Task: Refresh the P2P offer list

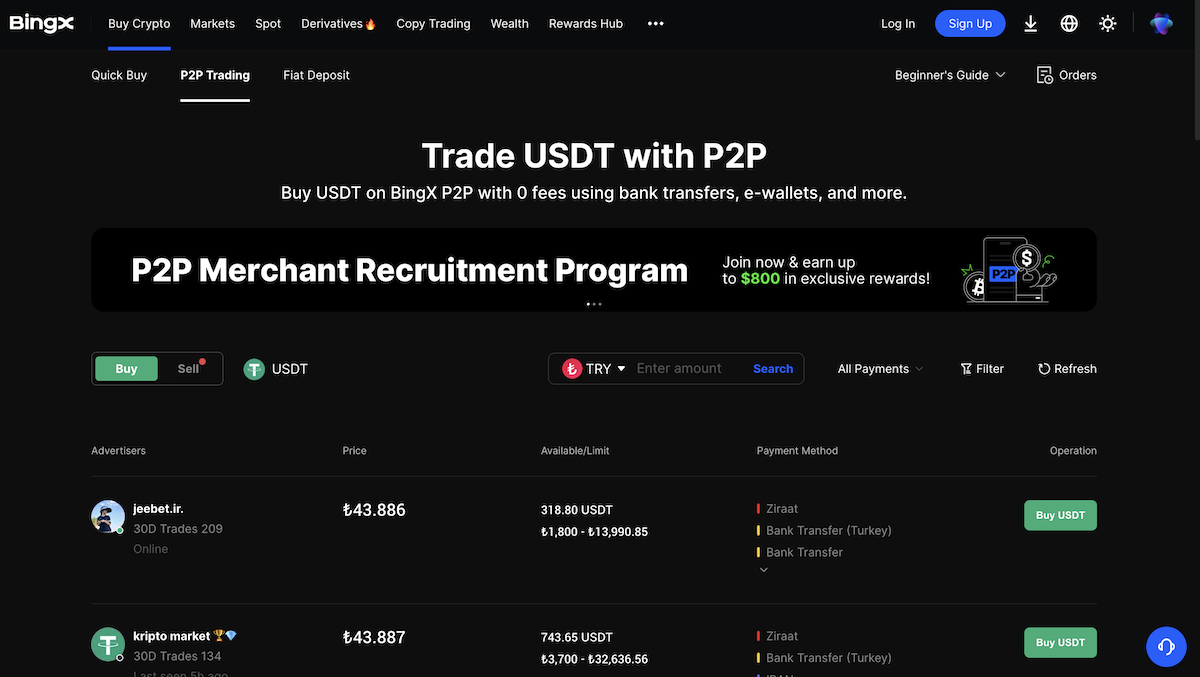Action: coord(1066,368)
